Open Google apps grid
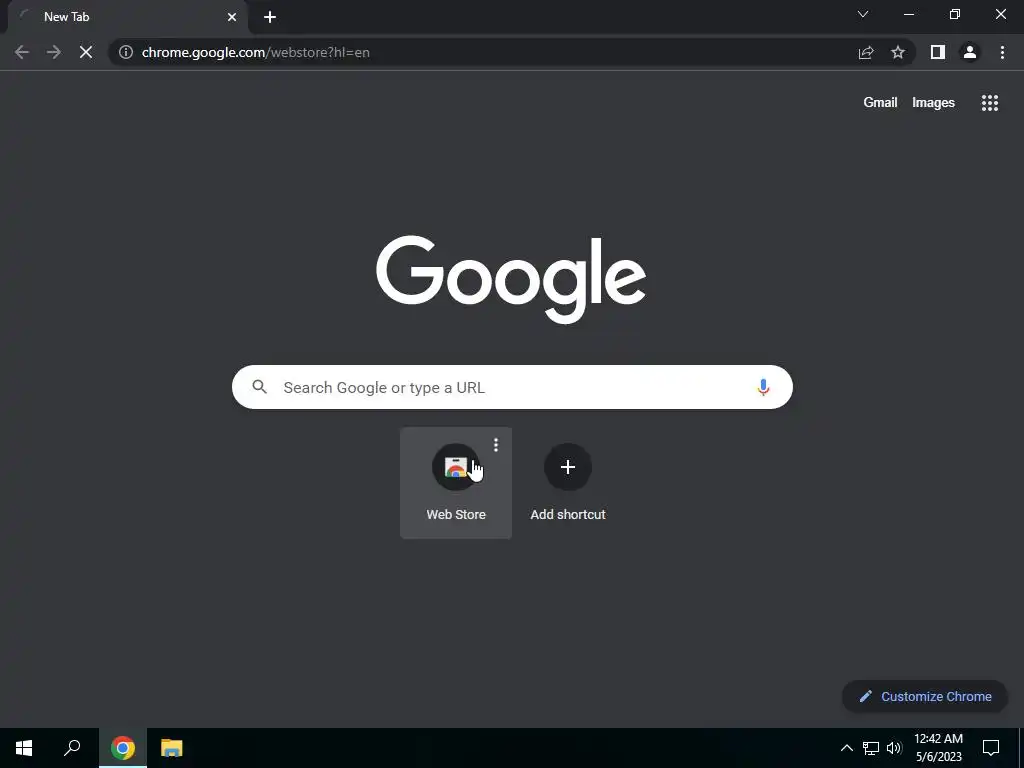The image size is (1024, 768). pos(990,103)
